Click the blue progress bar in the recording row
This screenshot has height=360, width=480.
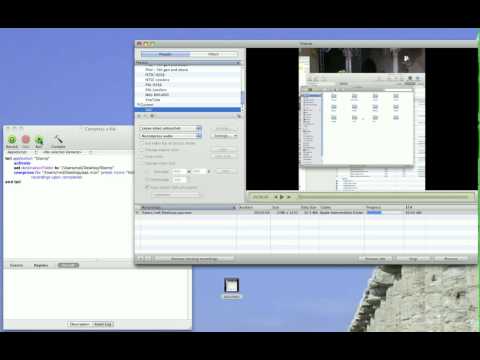tap(374, 212)
